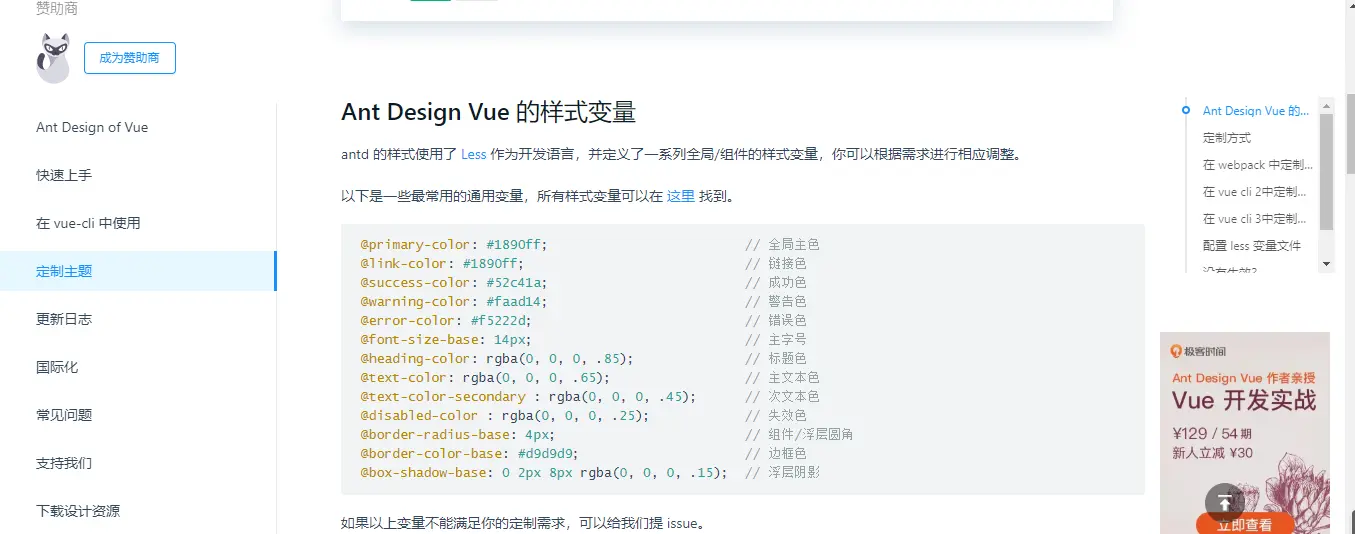Click the @link-color code line
The image size is (1355, 534).
click(x=442, y=264)
